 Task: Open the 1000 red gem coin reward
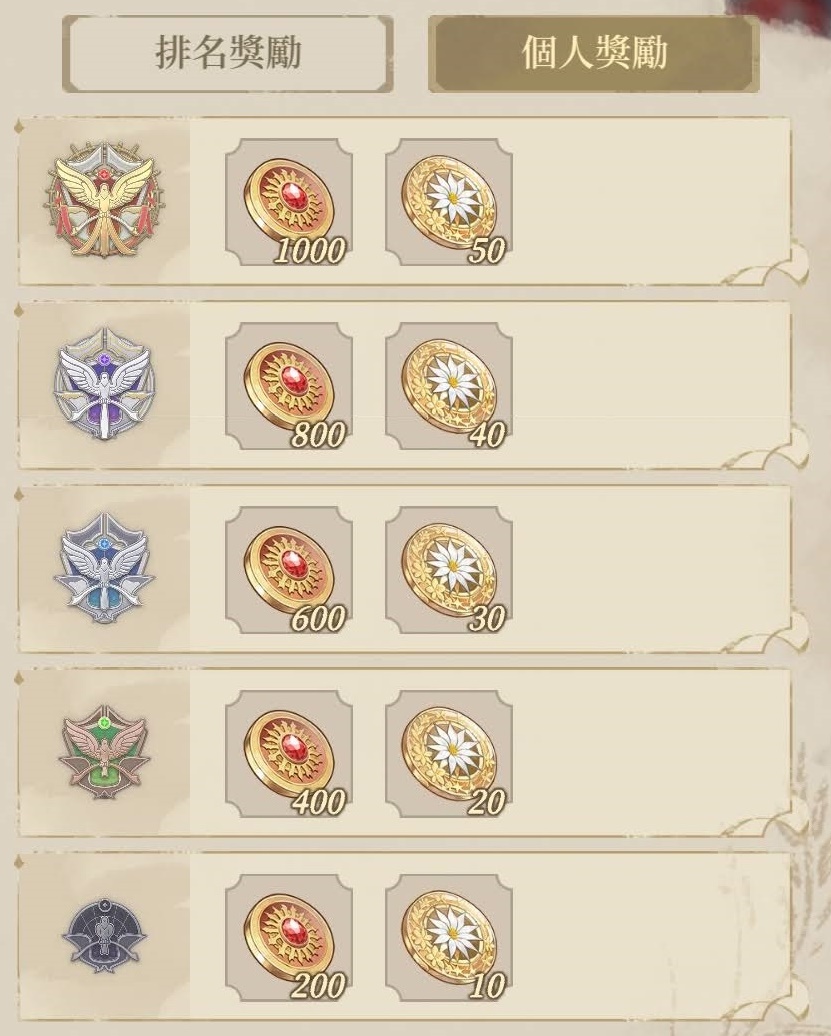[289, 202]
